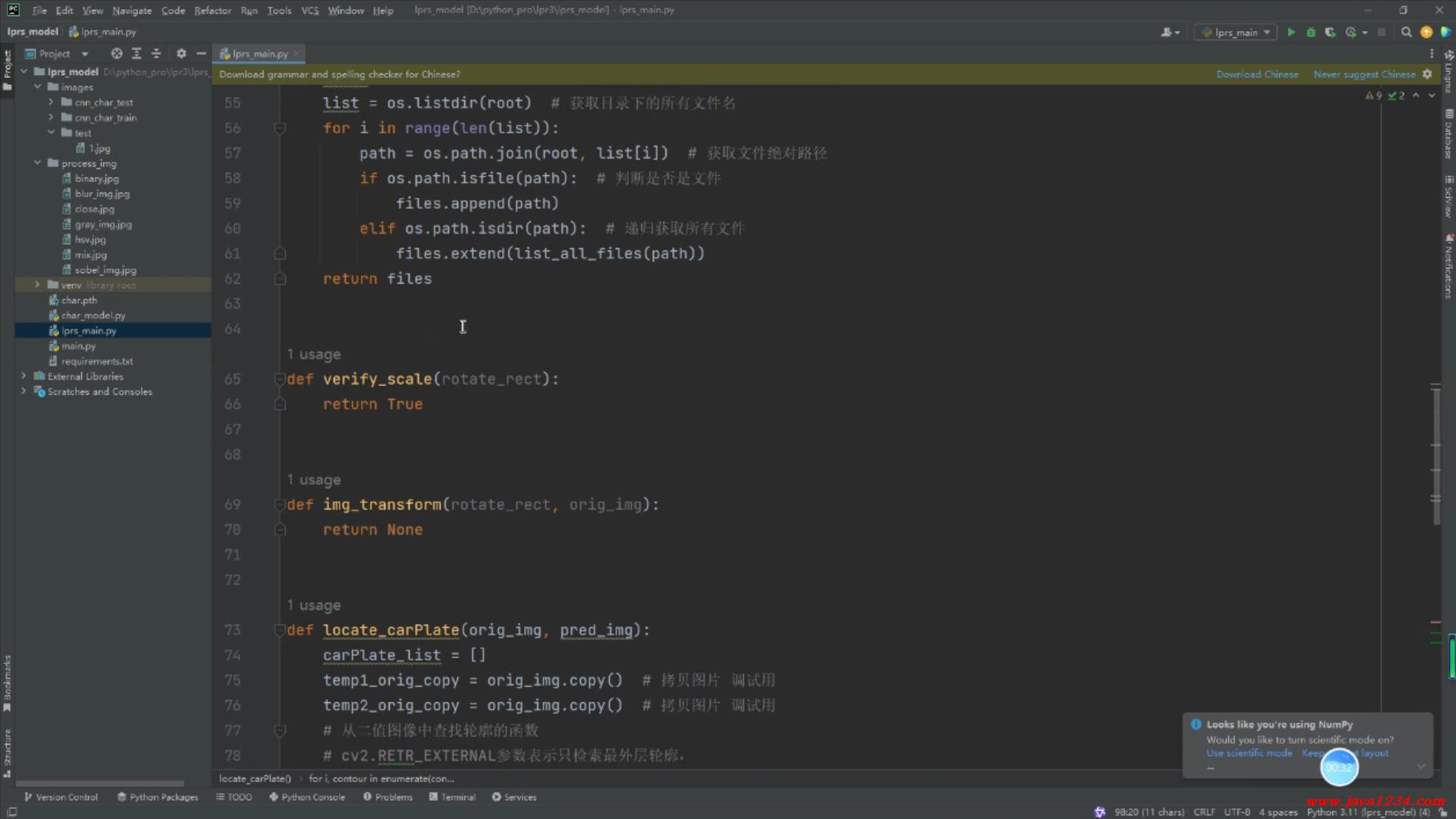Expand the External Libraries node
The height and width of the screenshot is (819, 1456).
[x=24, y=376]
